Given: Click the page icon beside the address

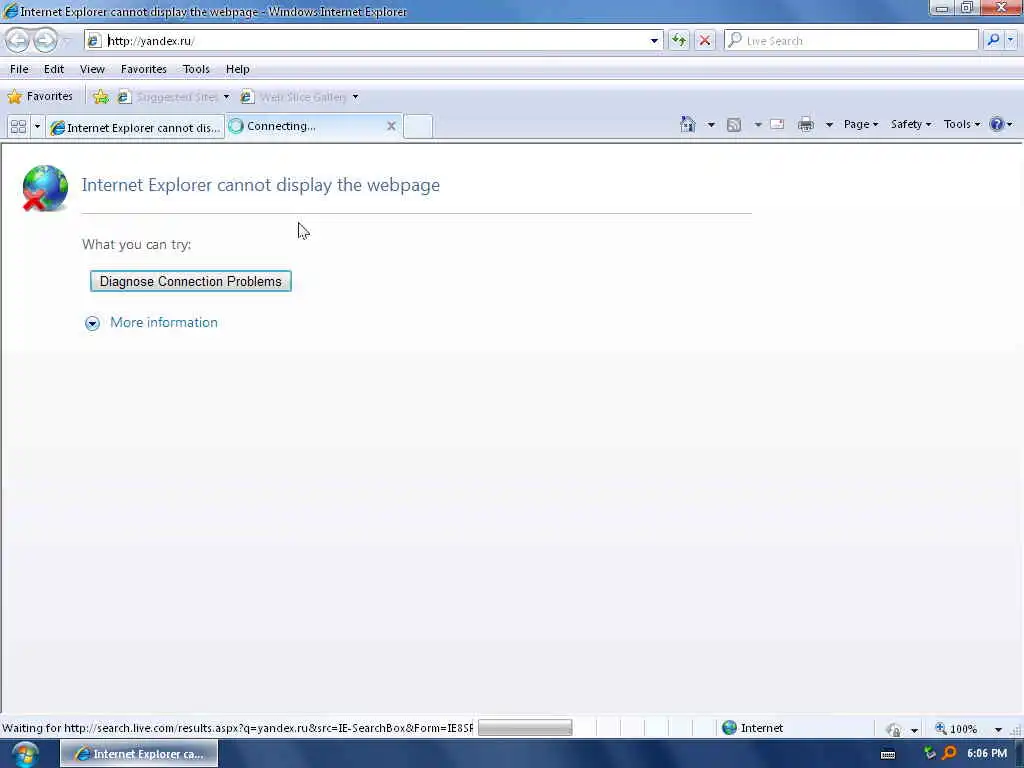Looking at the screenshot, I should [94, 40].
